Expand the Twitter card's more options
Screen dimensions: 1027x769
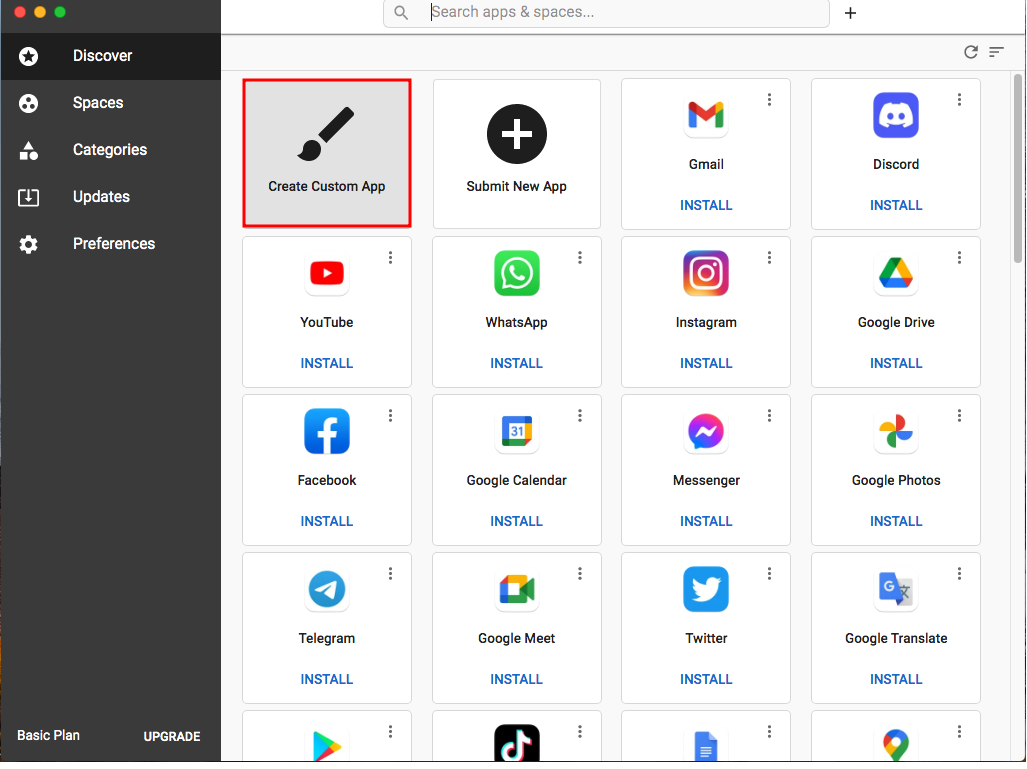[x=769, y=574]
